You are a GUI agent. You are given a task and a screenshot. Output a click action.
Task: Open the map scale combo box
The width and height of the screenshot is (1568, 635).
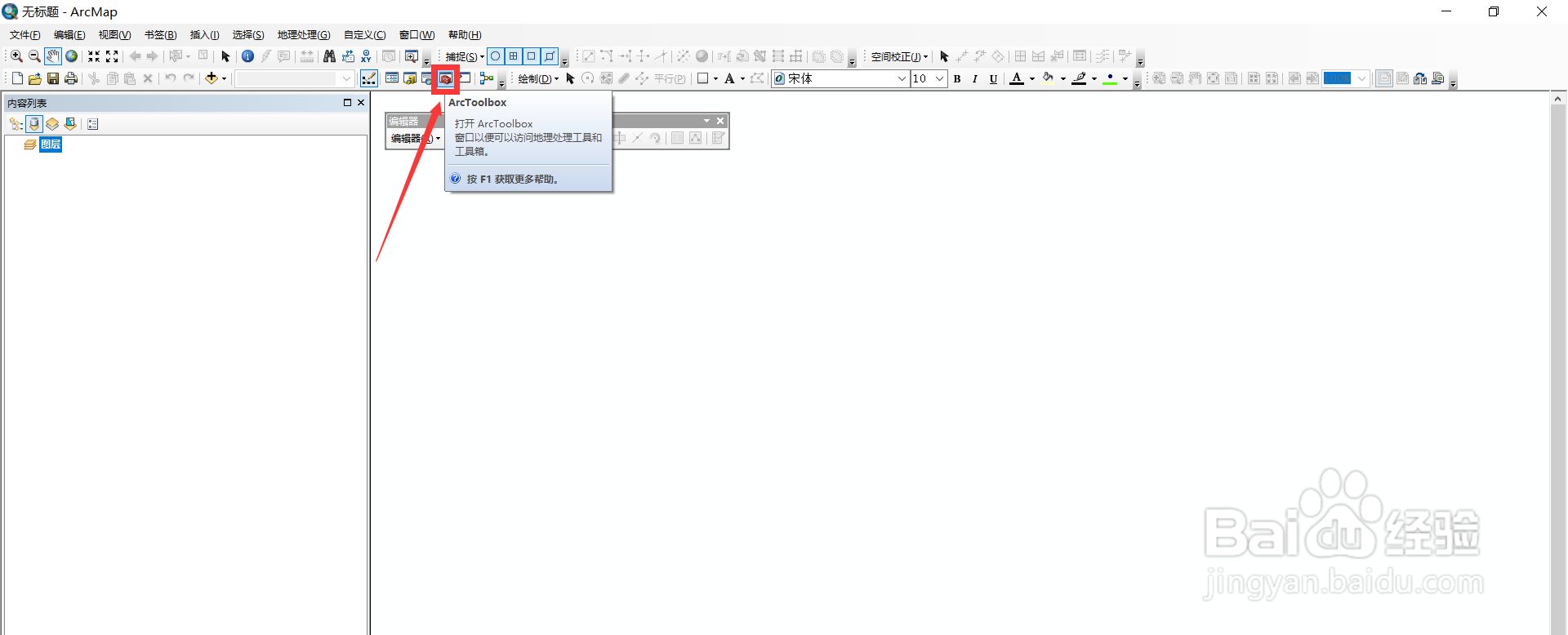pos(294,78)
